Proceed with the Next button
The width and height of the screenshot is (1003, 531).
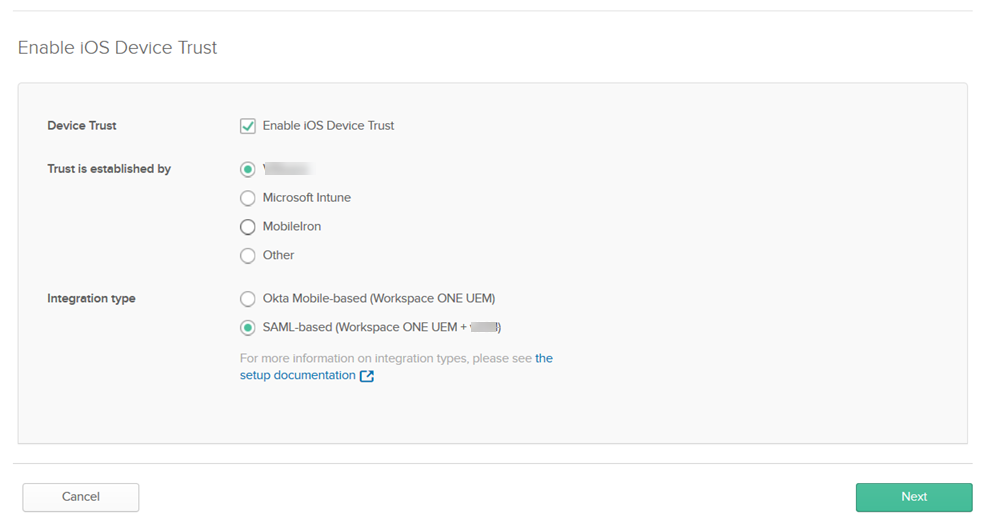point(914,497)
